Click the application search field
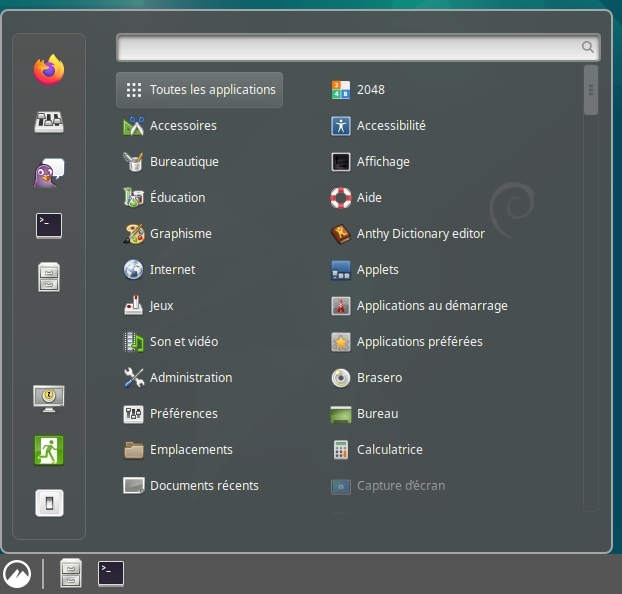Viewport: 622px width, 594px height. 348,47
